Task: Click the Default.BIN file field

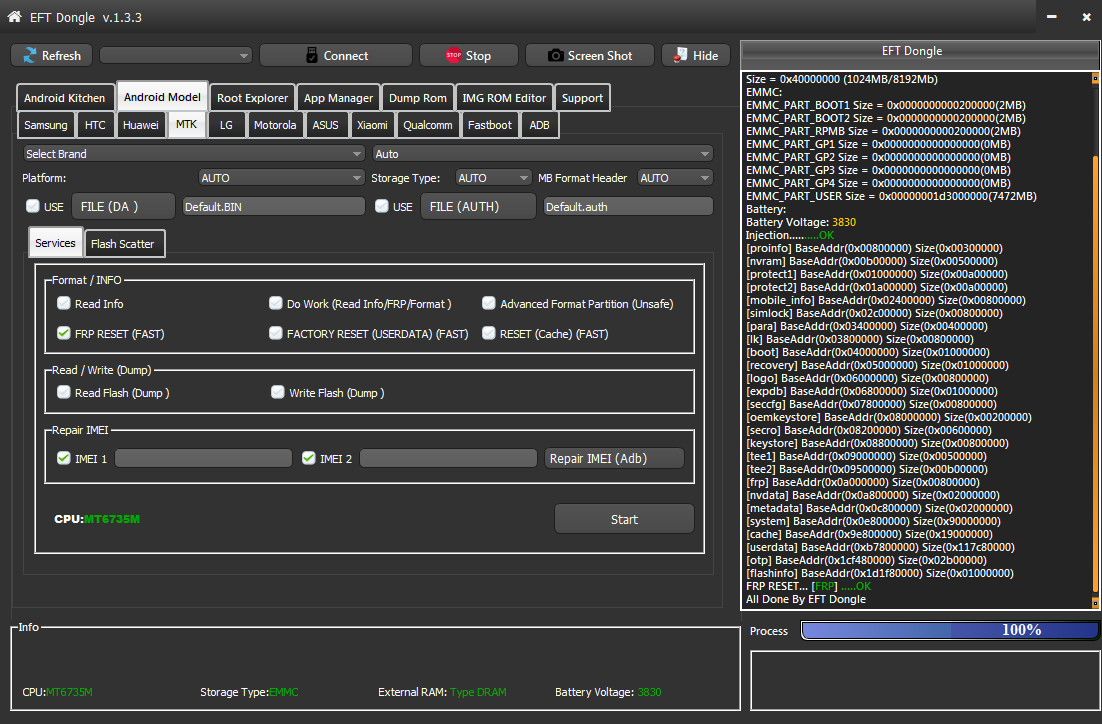Action: coord(274,207)
